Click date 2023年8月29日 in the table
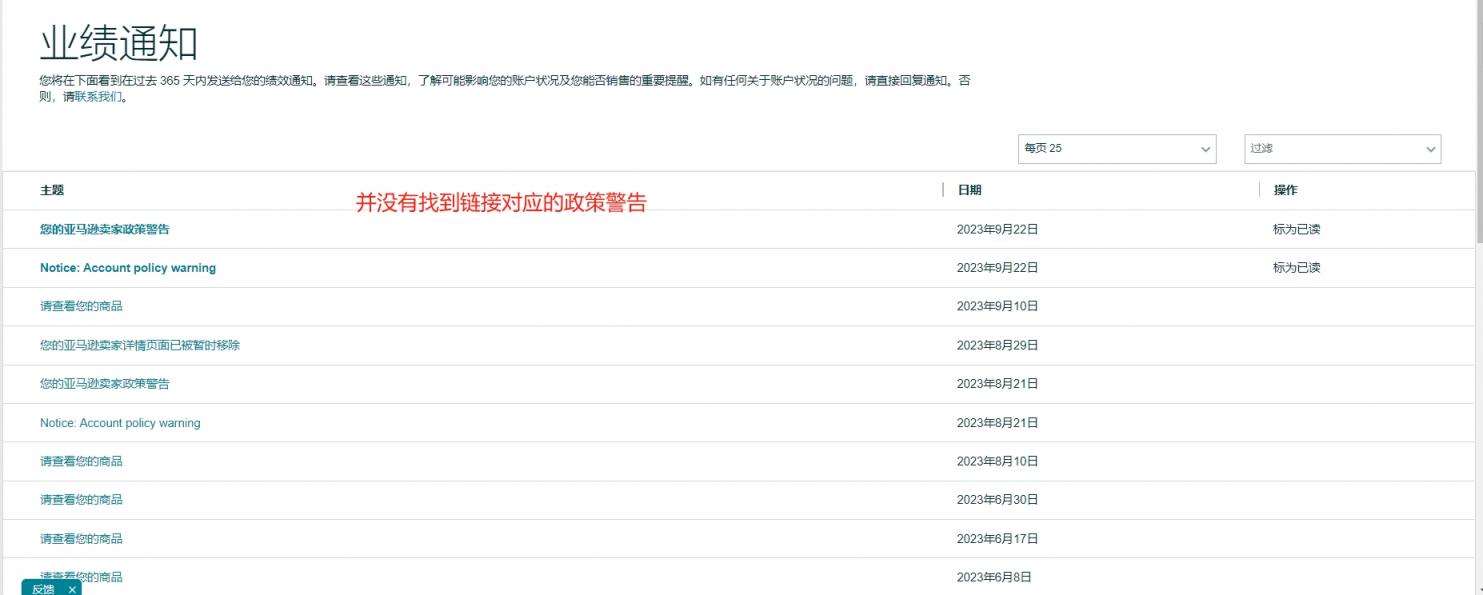Screen dimensions: 1483x595 [x=998, y=345]
